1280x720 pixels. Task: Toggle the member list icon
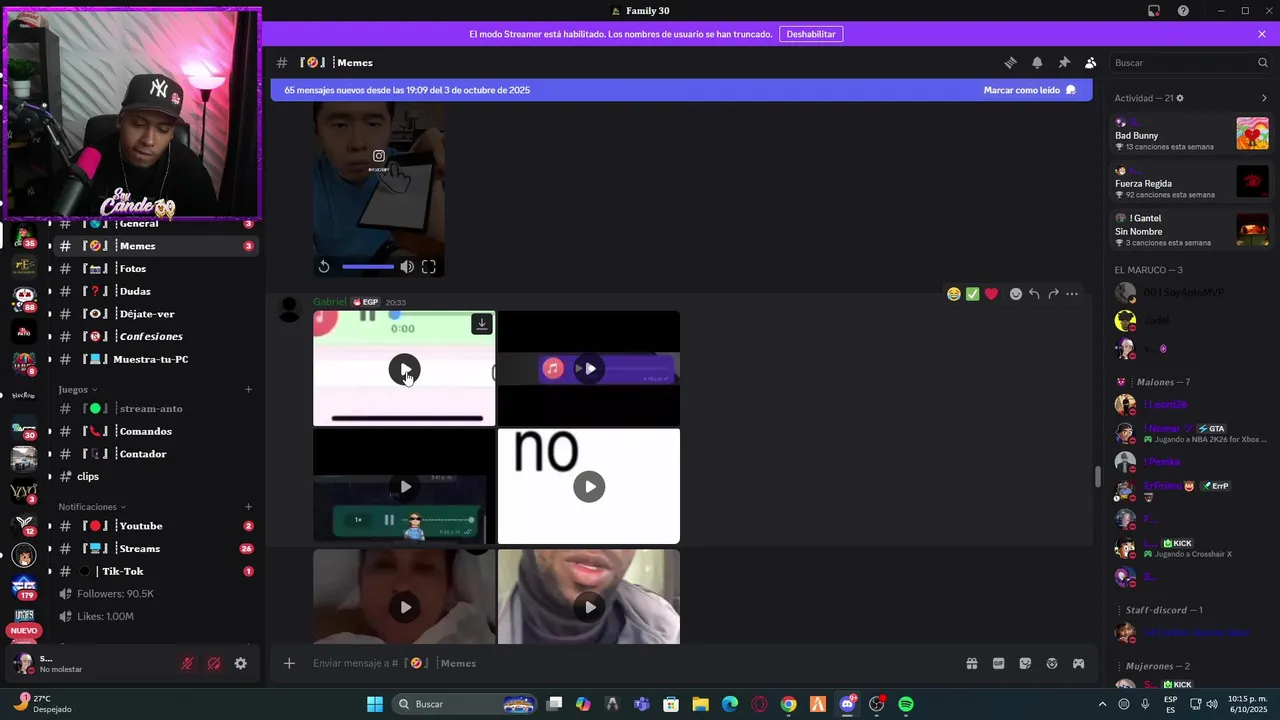pyautogui.click(x=1091, y=63)
